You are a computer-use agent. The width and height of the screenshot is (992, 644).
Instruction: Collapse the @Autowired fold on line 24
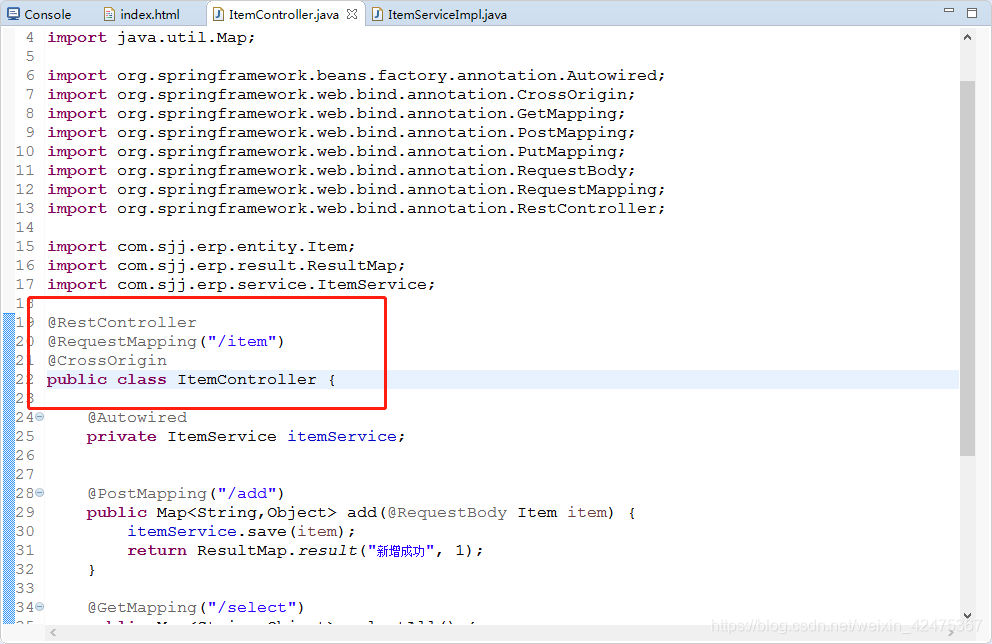[x=40, y=417]
